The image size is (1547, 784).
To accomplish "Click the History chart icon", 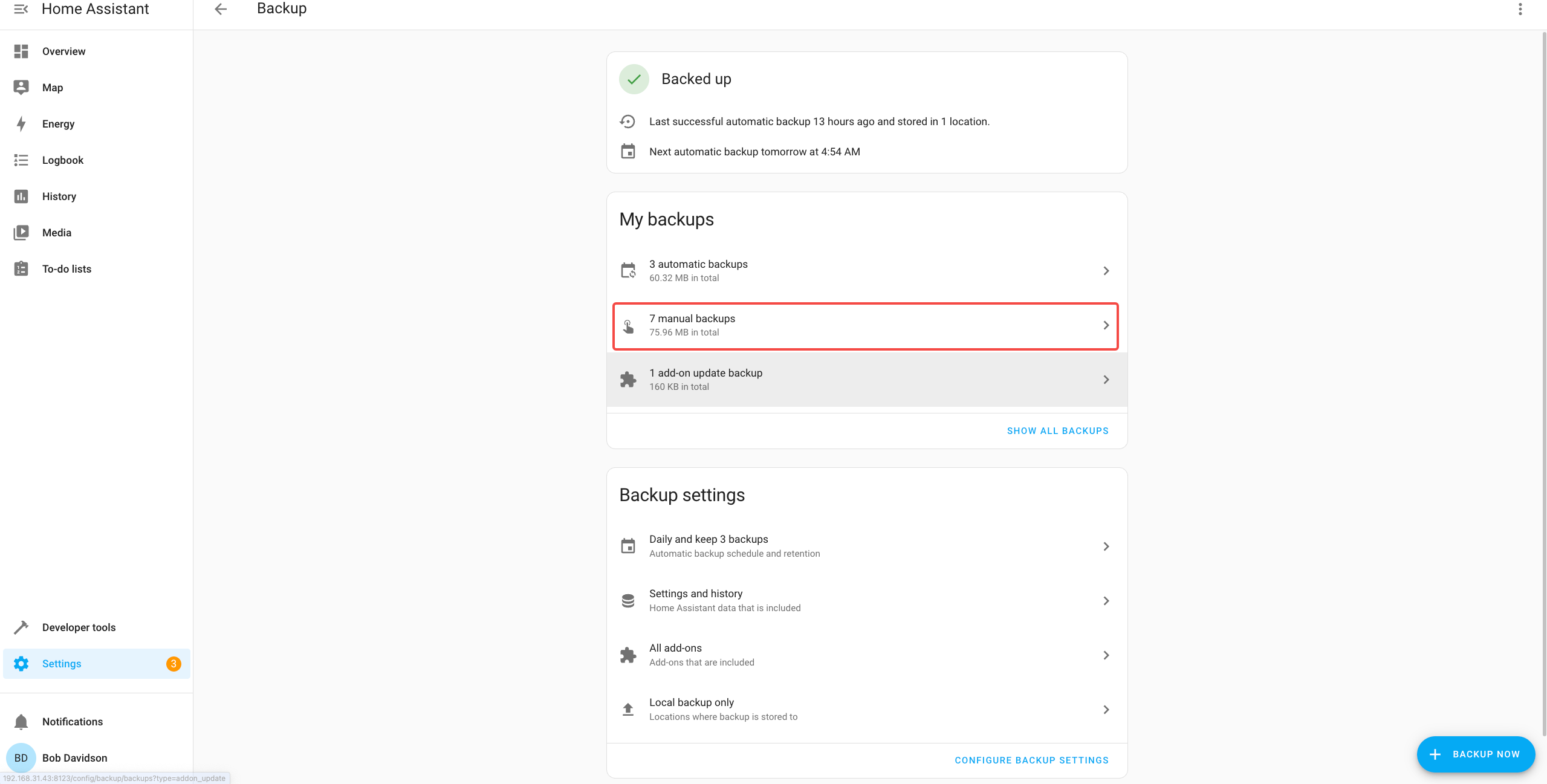I will [x=21, y=196].
